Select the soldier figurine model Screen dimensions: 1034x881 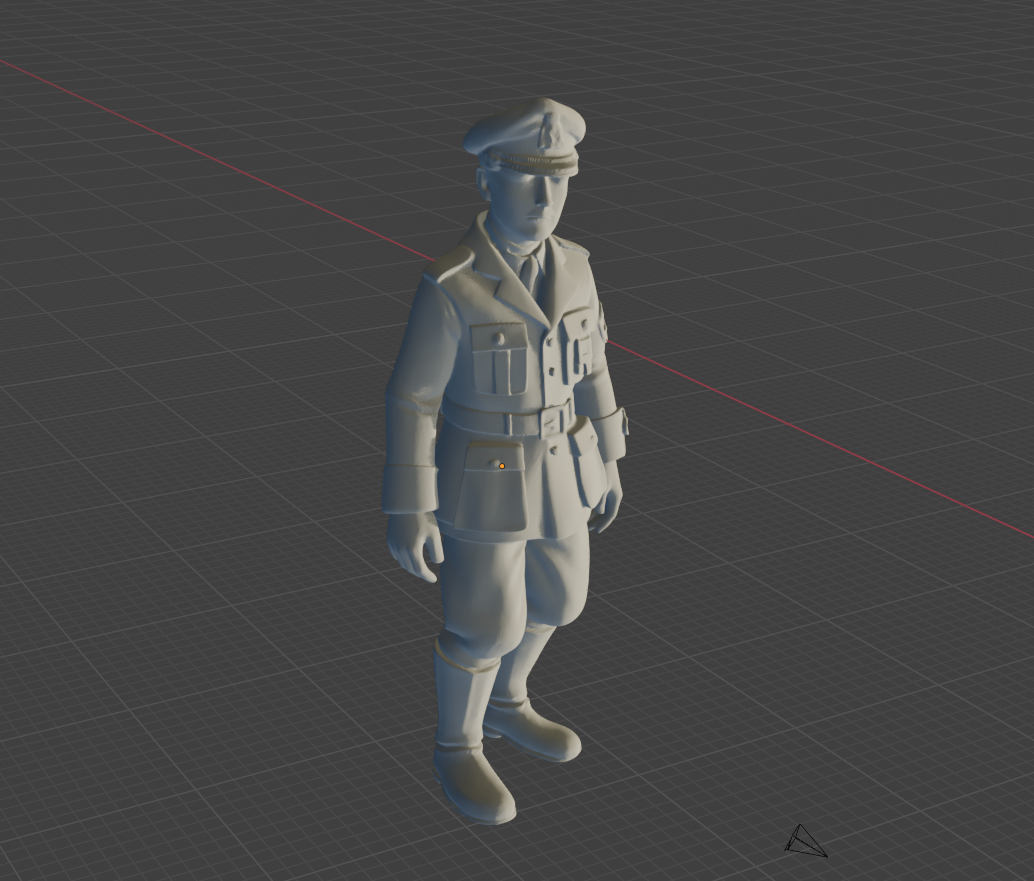point(520,400)
